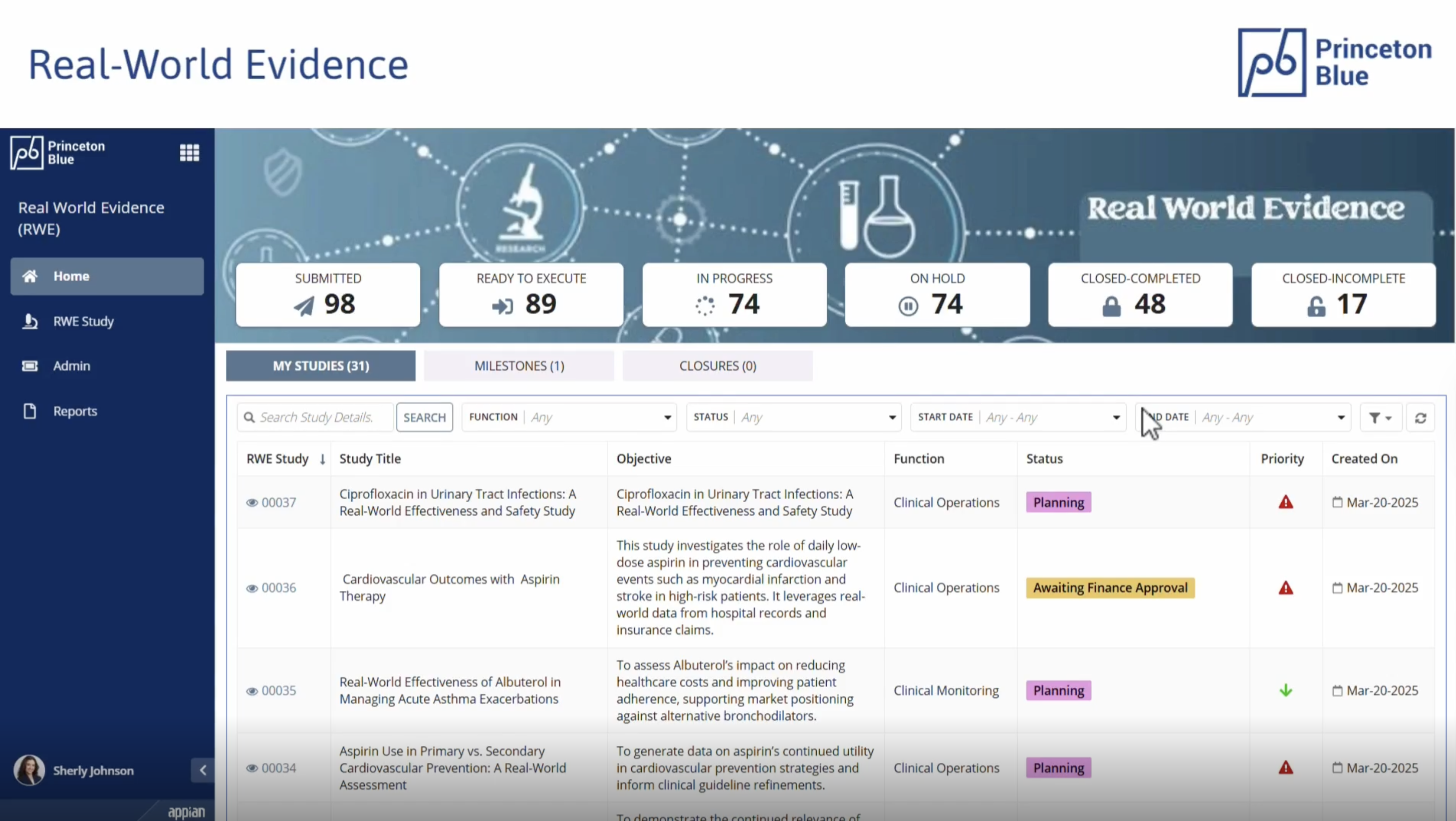Click the eye icon for study 00035
The width and height of the screenshot is (1456, 821).
pyautogui.click(x=252, y=691)
